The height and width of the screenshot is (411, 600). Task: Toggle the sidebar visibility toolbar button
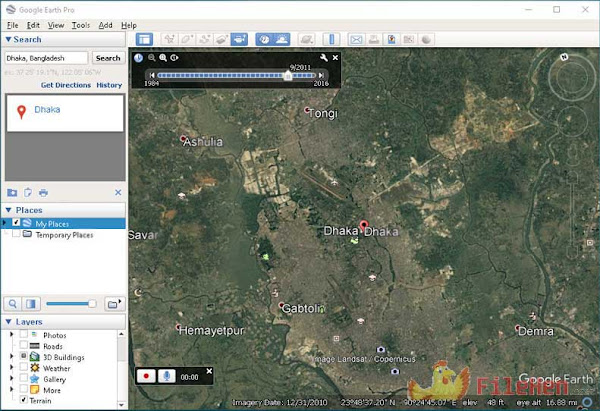(x=144, y=39)
